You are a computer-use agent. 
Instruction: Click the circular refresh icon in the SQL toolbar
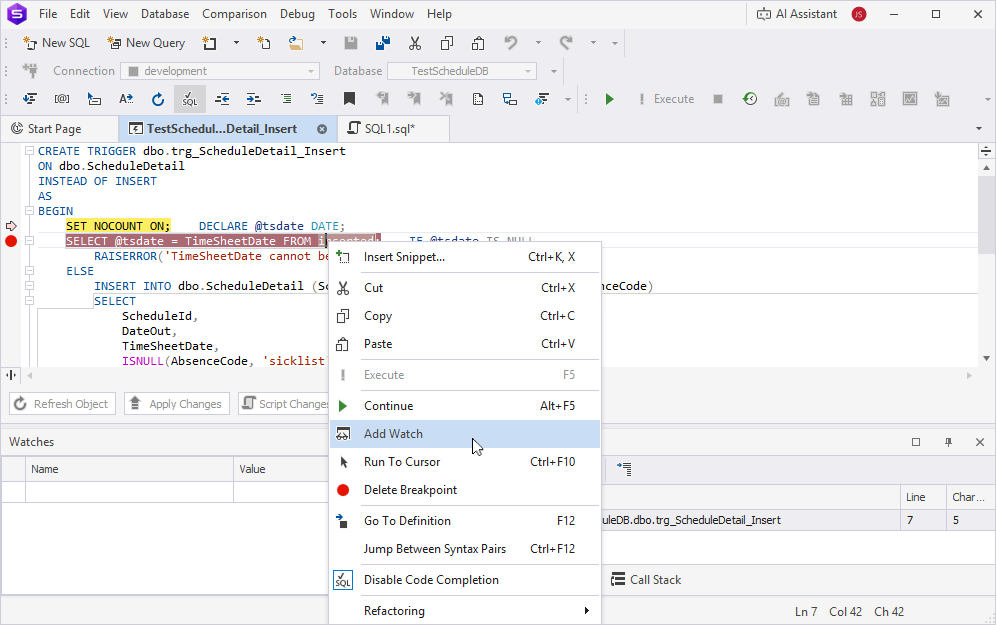click(157, 99)
